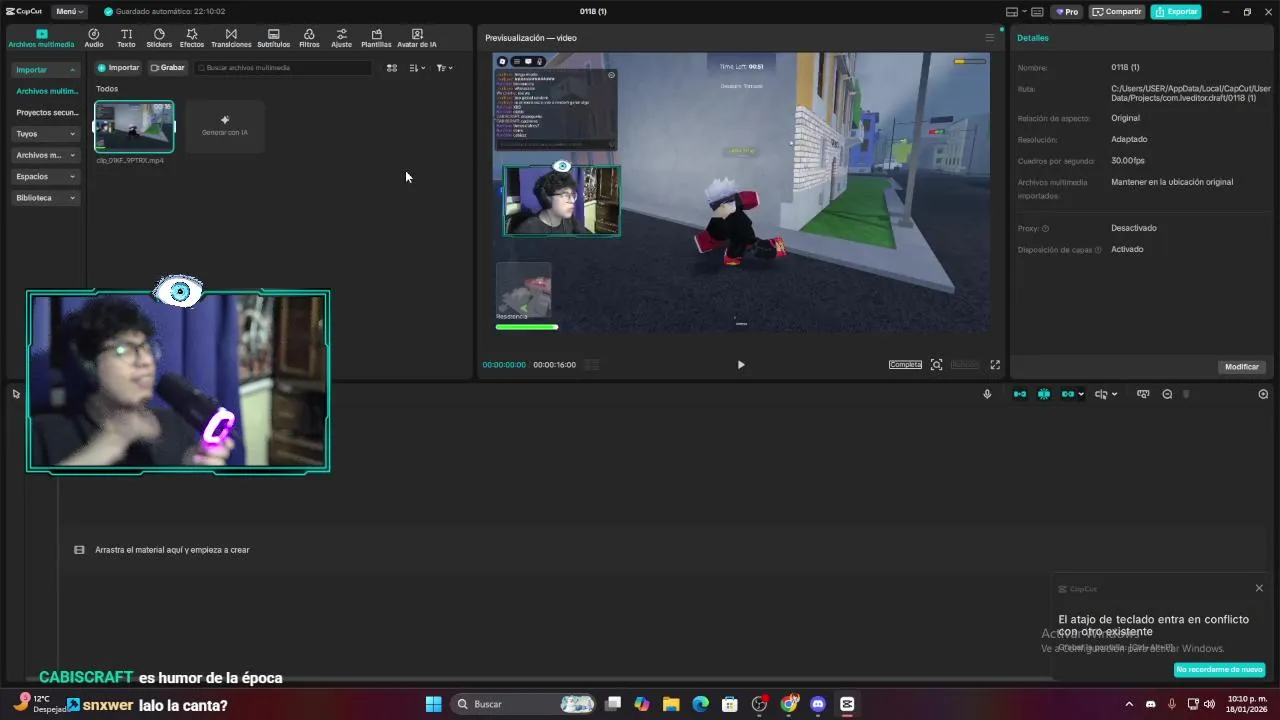Toggle clip linkage on the timeline

(1067, 394)
